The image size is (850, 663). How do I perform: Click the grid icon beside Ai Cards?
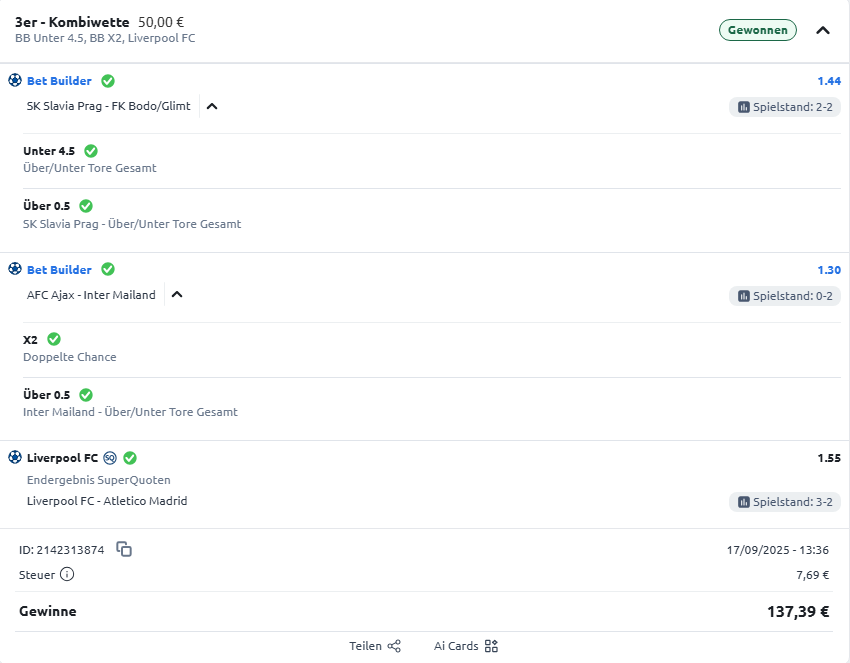click(491, 646)
